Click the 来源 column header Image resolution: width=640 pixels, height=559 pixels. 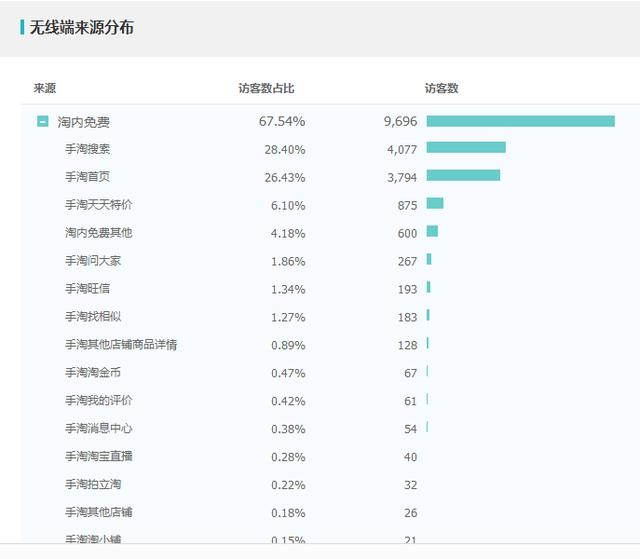[x=44, y=88]
